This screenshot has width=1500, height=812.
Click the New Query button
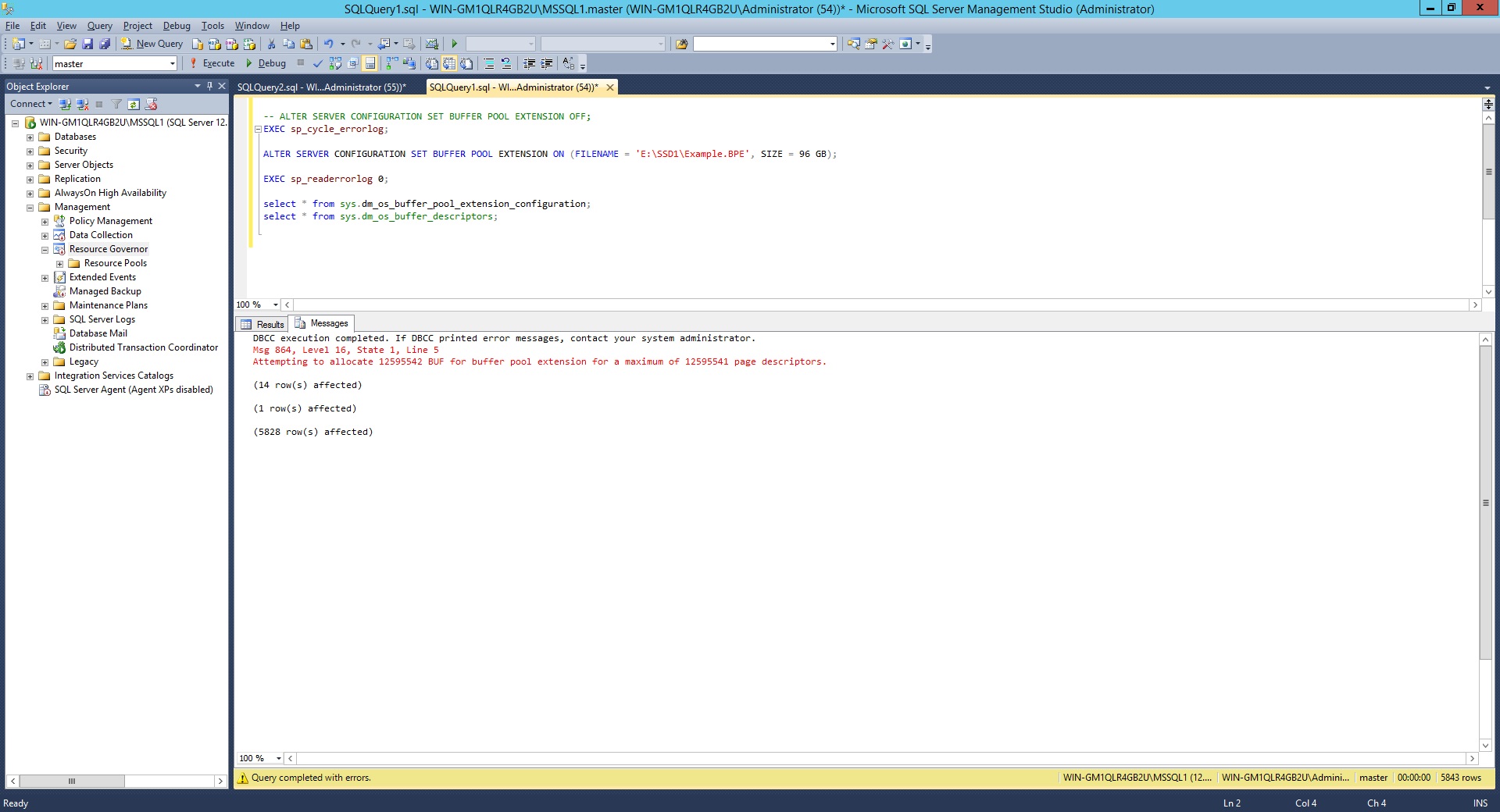[152, 44]
